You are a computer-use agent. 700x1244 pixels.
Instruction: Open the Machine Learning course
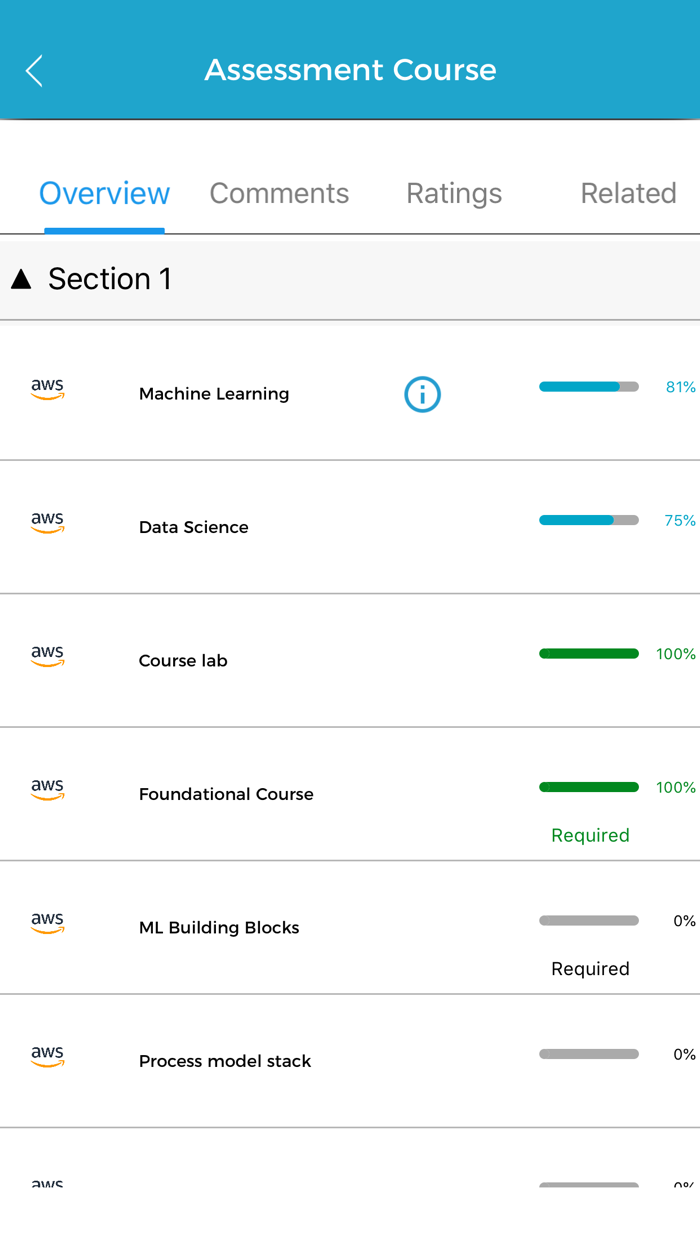pos(214,394)
